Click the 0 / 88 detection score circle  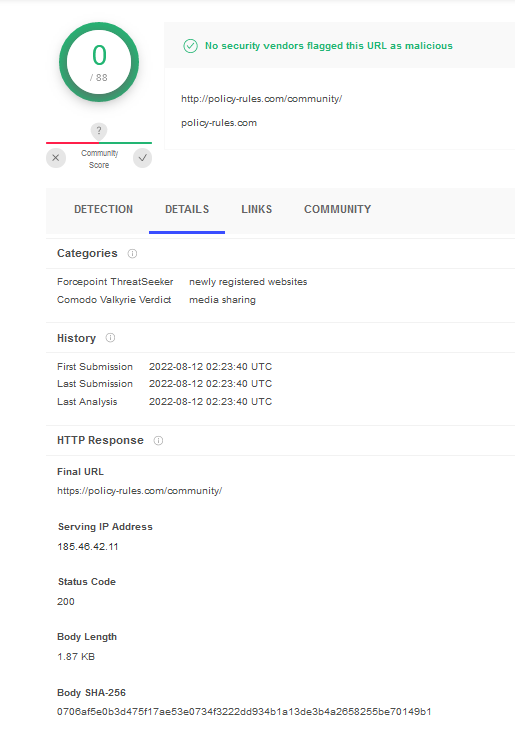coord(99,62)
